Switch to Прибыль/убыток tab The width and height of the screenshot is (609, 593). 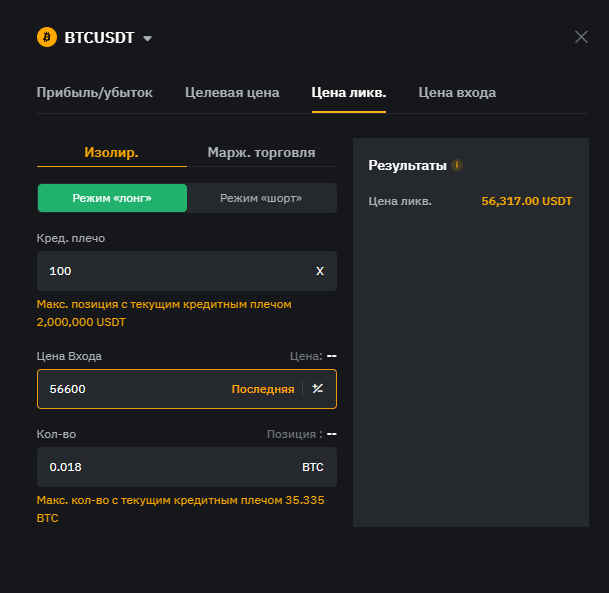click(95, 93)
